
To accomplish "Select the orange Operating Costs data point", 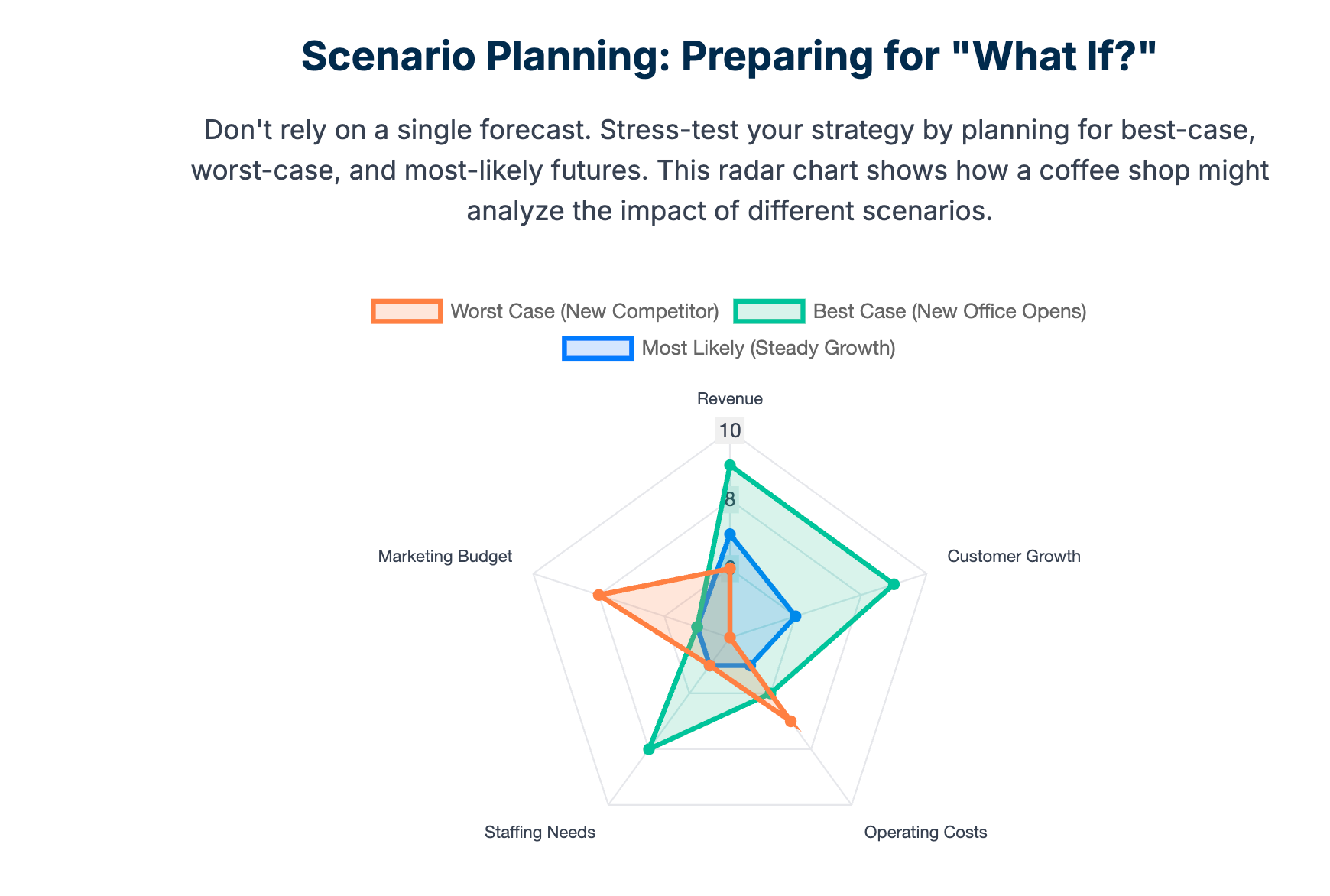I will point(791,721).
